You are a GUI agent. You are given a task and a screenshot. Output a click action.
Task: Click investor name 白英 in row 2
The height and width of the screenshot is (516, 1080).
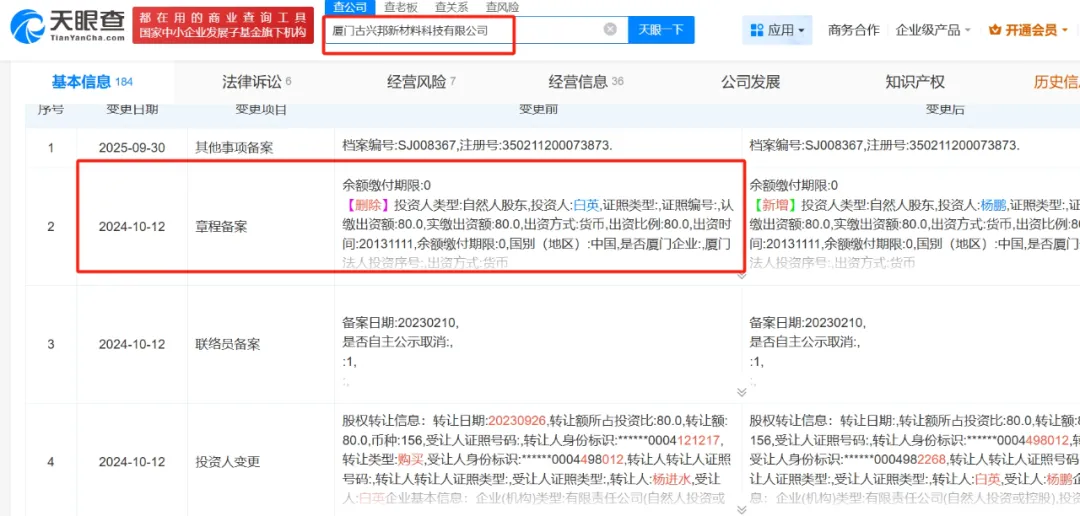[x=585, y=204]
